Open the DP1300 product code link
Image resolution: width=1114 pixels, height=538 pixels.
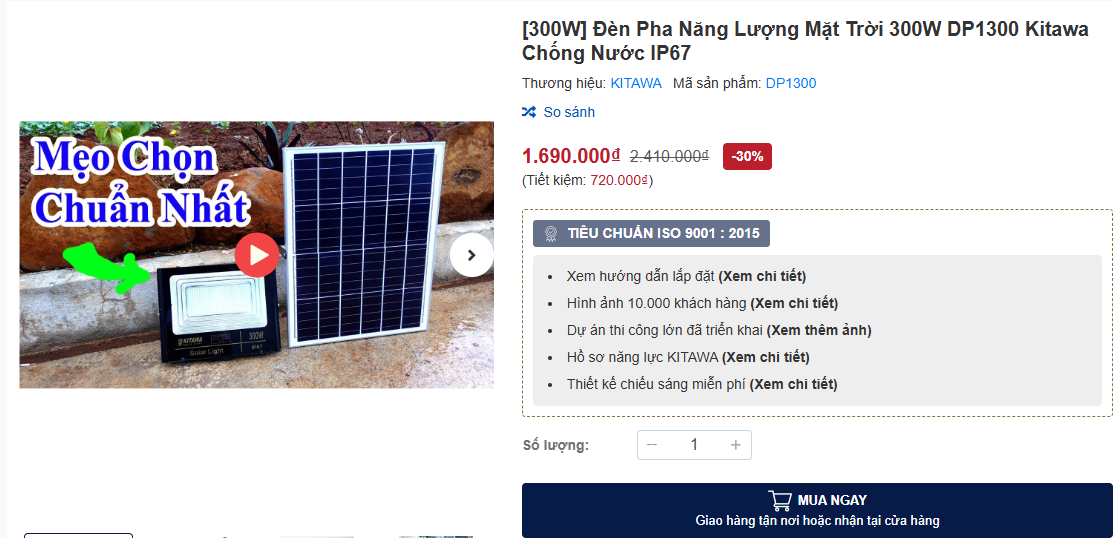tap(791, 83)
